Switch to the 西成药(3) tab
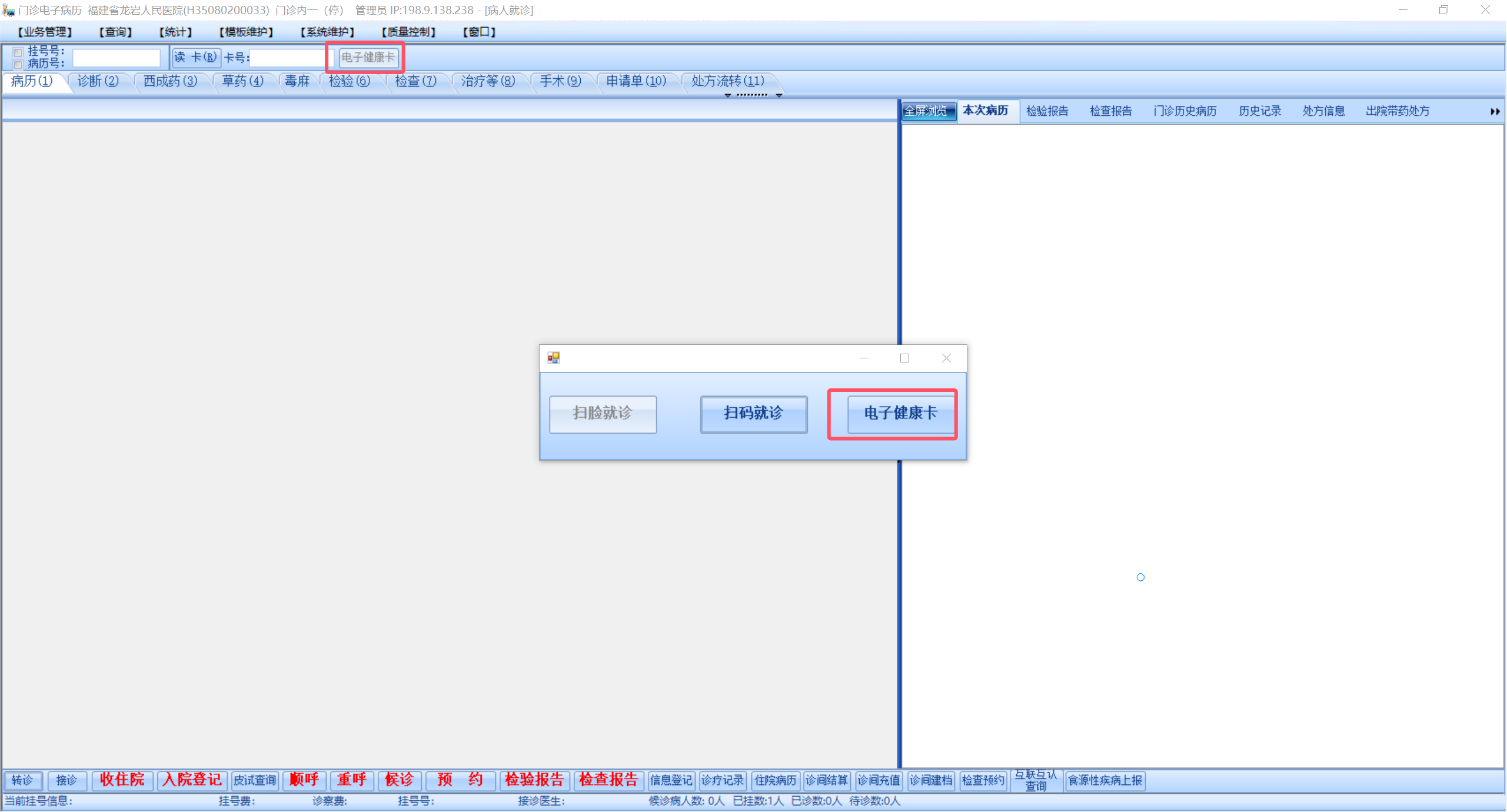This screenshot has height=812, width=1507. pyautogui.click(x=170, y=81)
